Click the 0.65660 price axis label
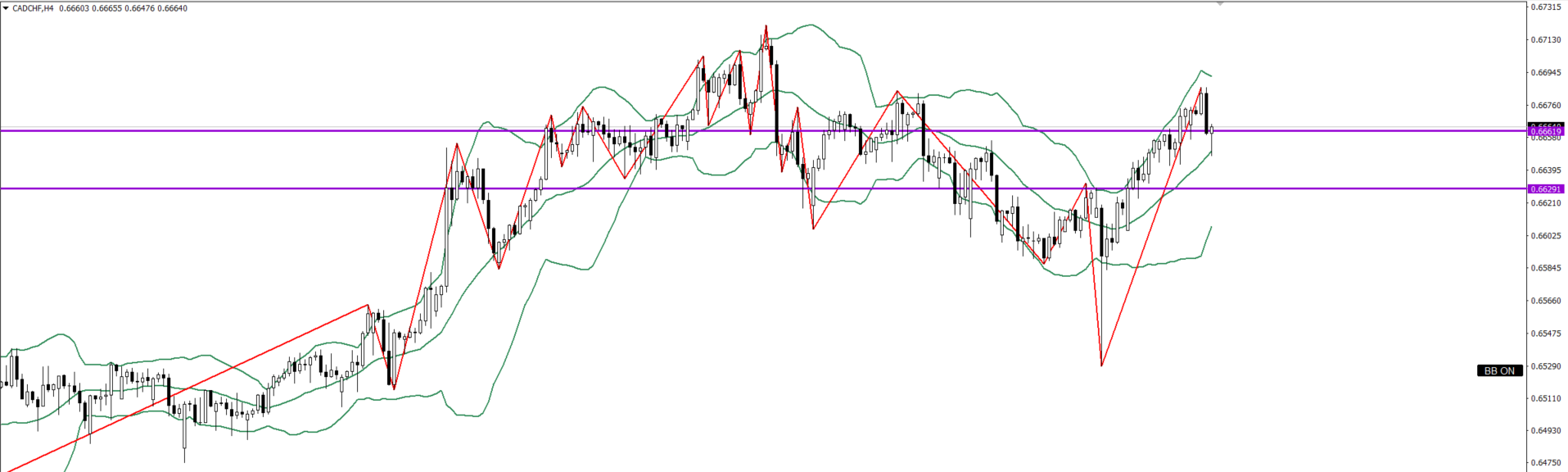The image size is (1568, 472). (x=1546, y=301)
